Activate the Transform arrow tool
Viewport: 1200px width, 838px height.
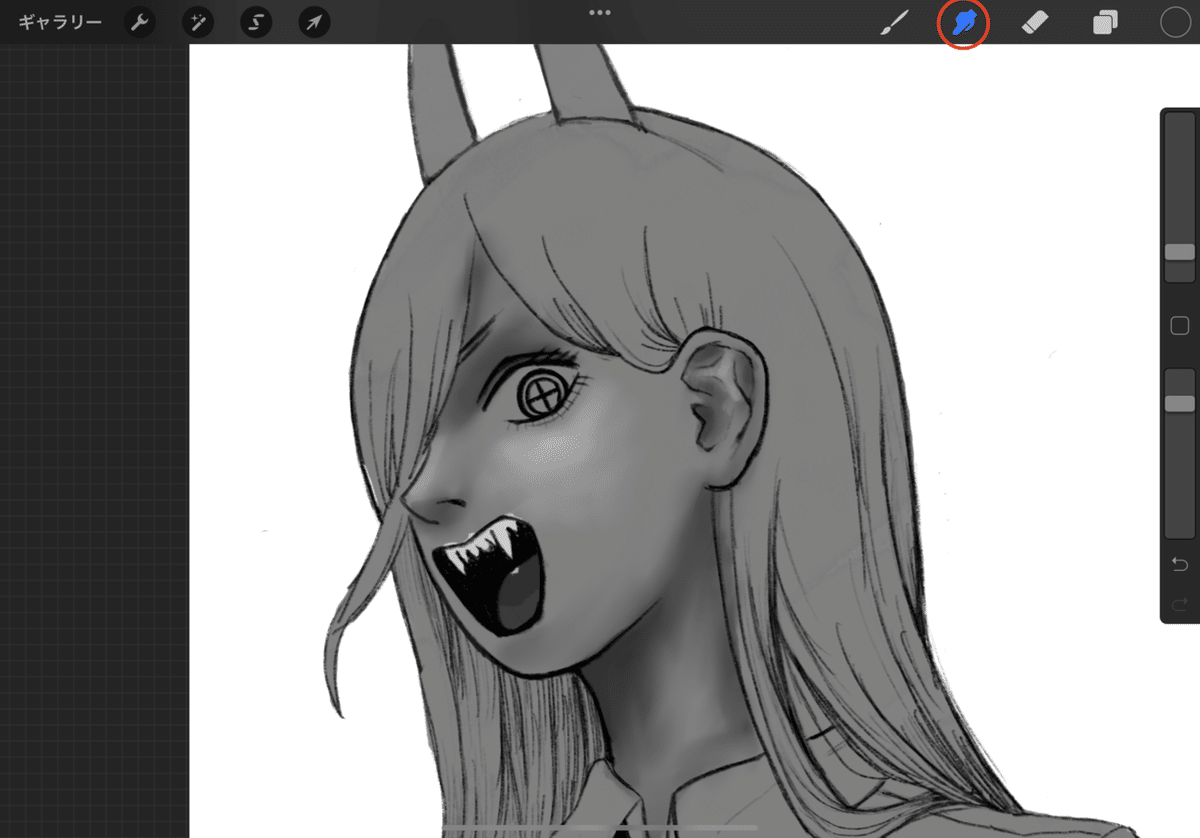click(315, 22)
